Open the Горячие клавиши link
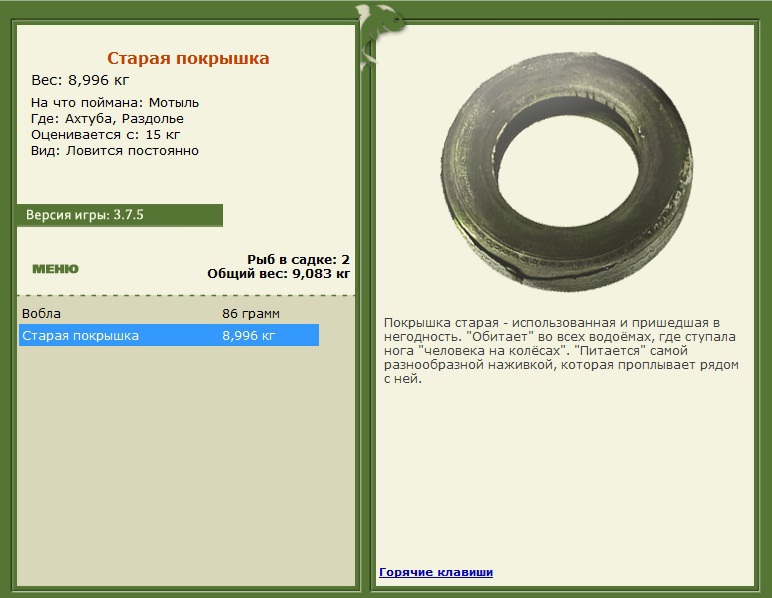The height and width of the screenshot is (598, 772). [x=436, y=572]
